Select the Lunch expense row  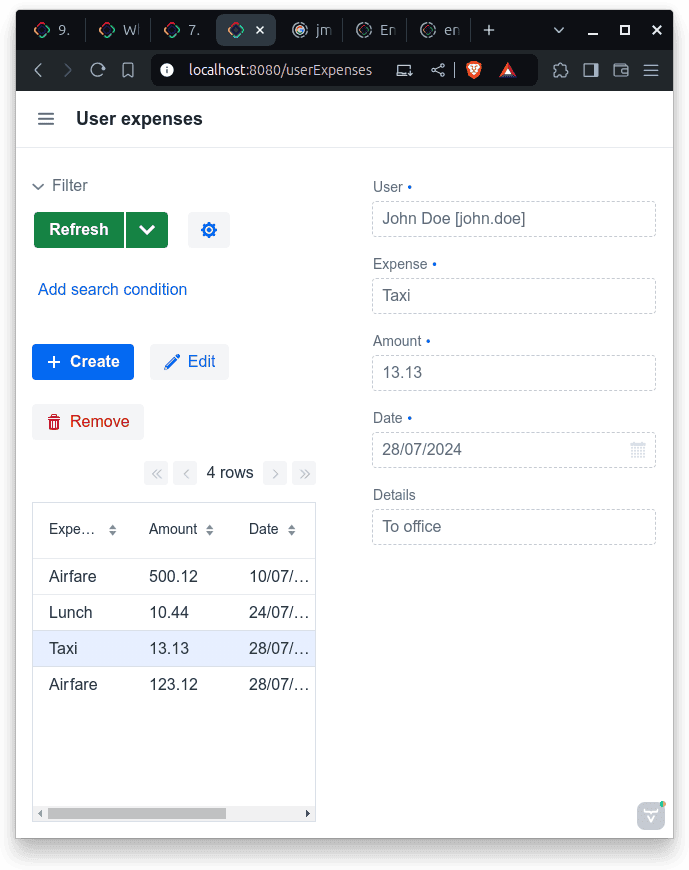[x=71, y=612]
